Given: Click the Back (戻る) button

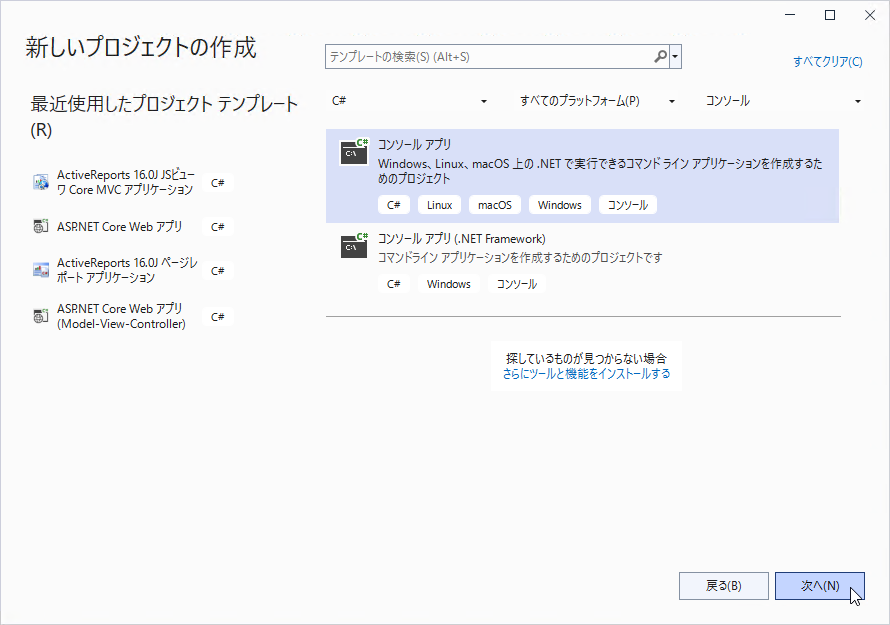Looking at the screenshot, I should [723, 586].
